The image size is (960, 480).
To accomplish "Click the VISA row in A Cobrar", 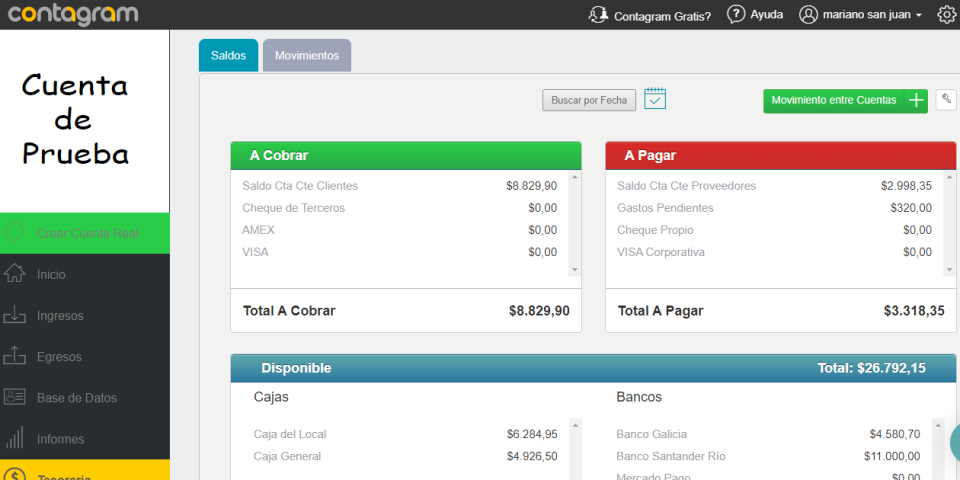I will pos(400,252).
